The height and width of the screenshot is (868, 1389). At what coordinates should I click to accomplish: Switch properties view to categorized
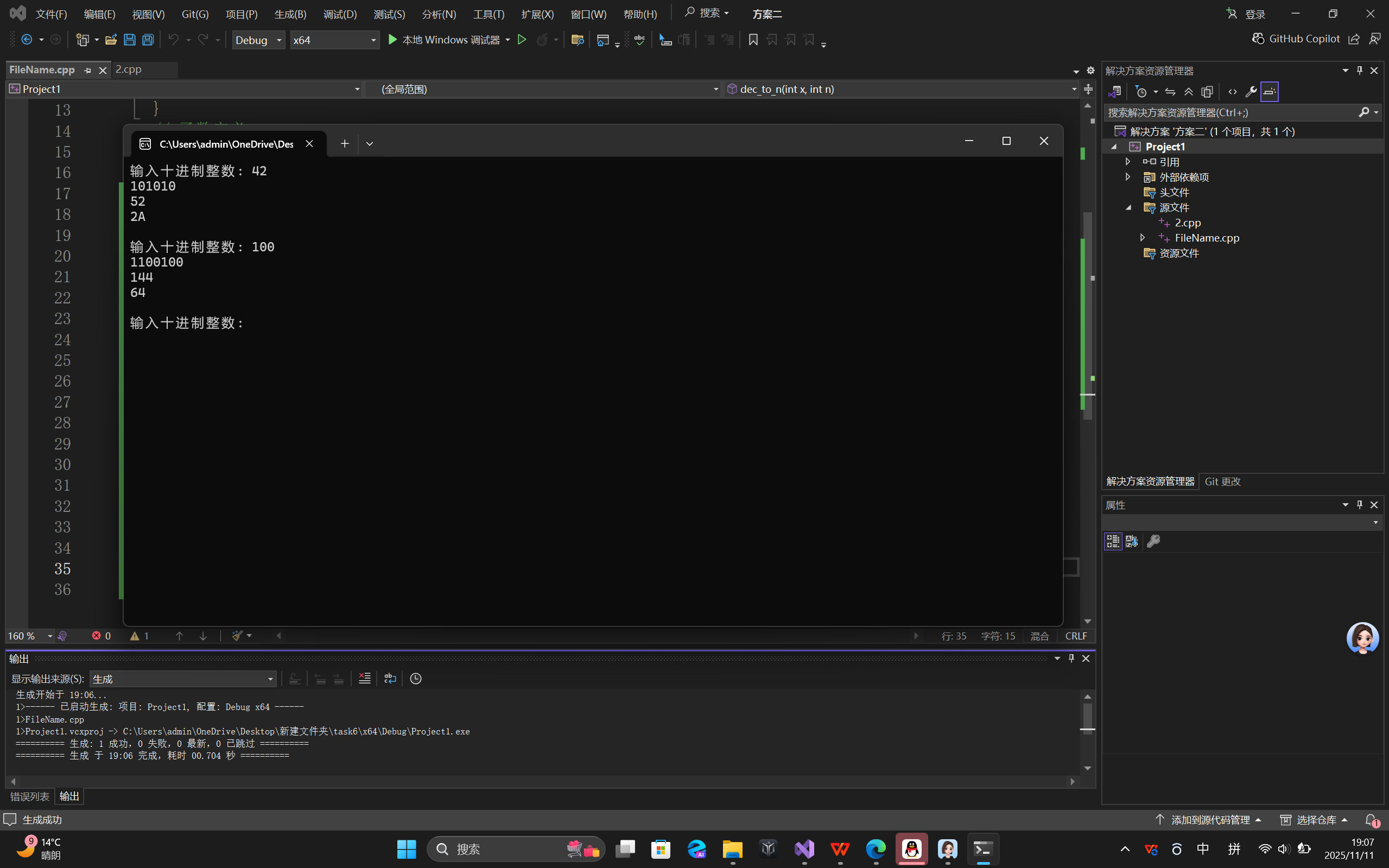coord(1113,541)
